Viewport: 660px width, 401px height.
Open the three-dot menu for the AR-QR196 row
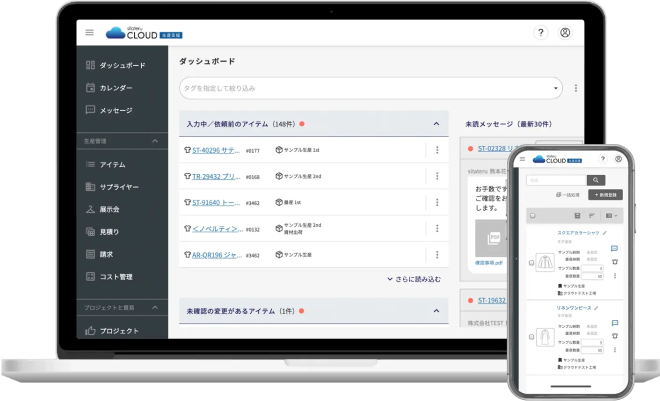click(x=437, y=255)
